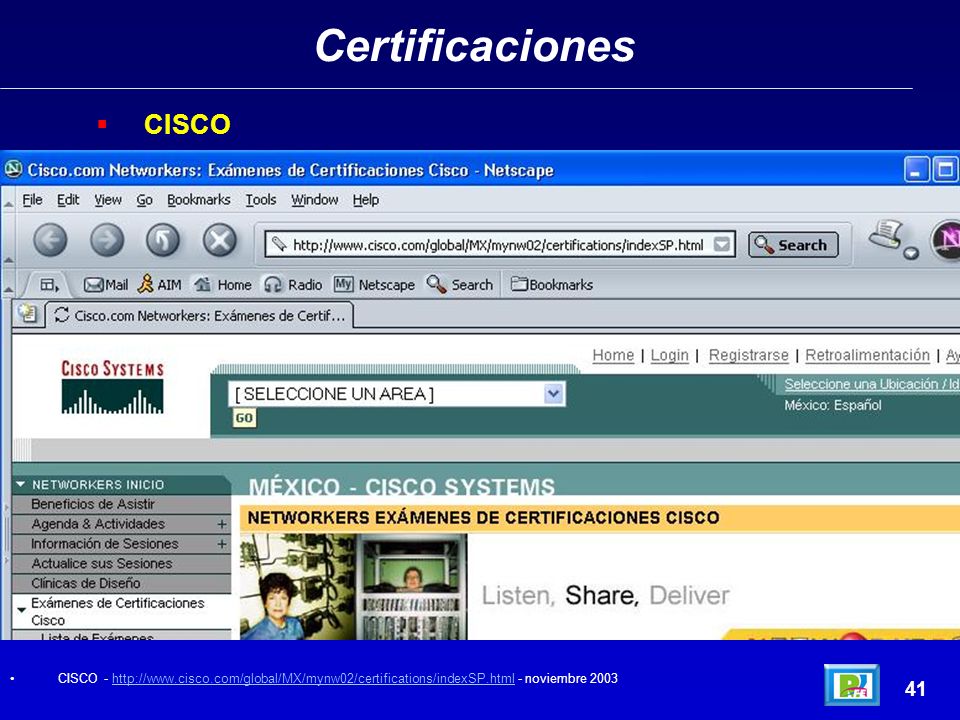Minimize the Netscape window
The height and width of the screenshot is (720, 960).
[917, 170]
